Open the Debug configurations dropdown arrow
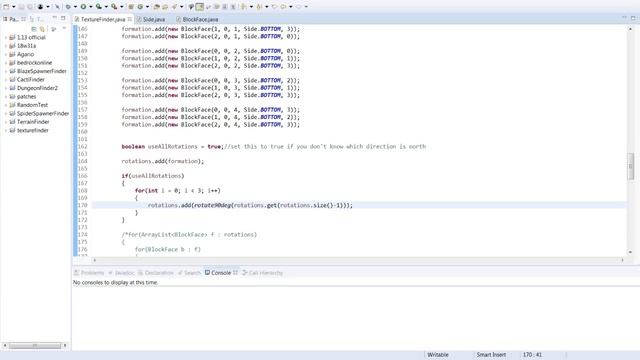This screenshot has height=360, width=640. coord(75,7)
